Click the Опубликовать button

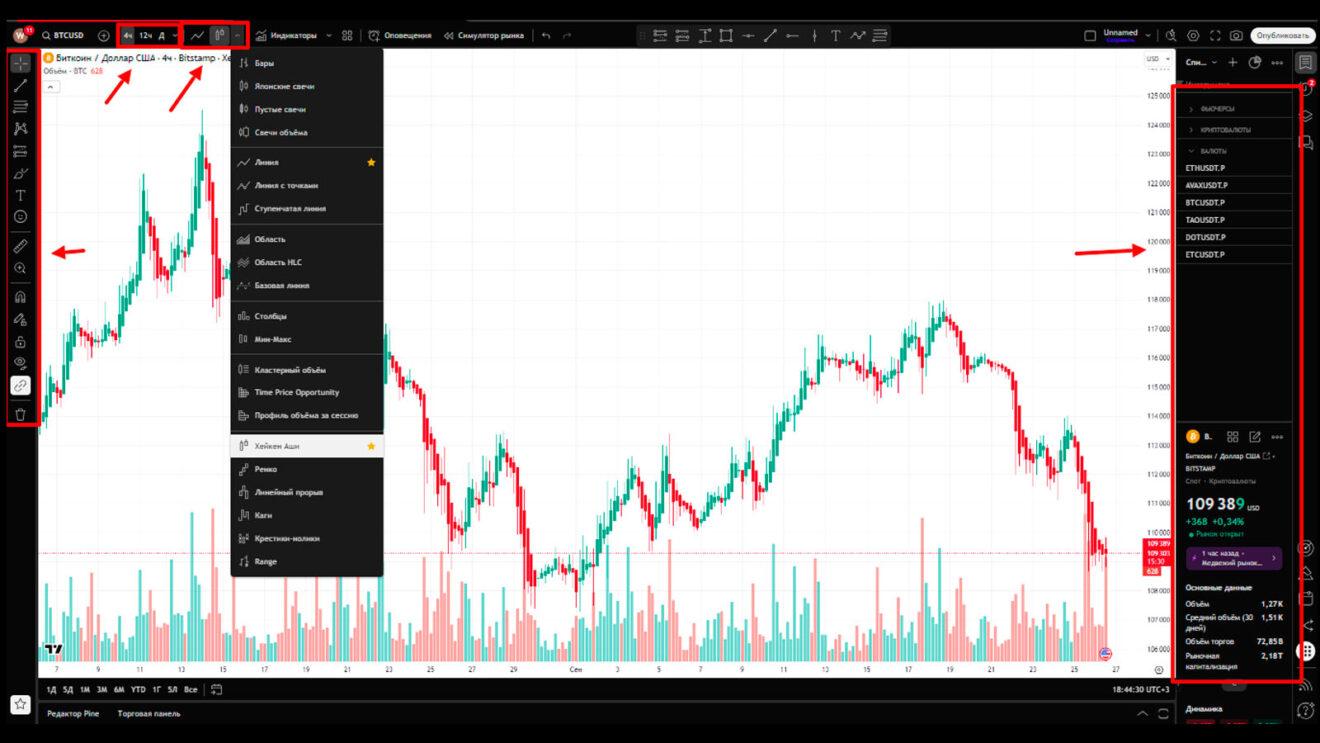(1282, 36)
